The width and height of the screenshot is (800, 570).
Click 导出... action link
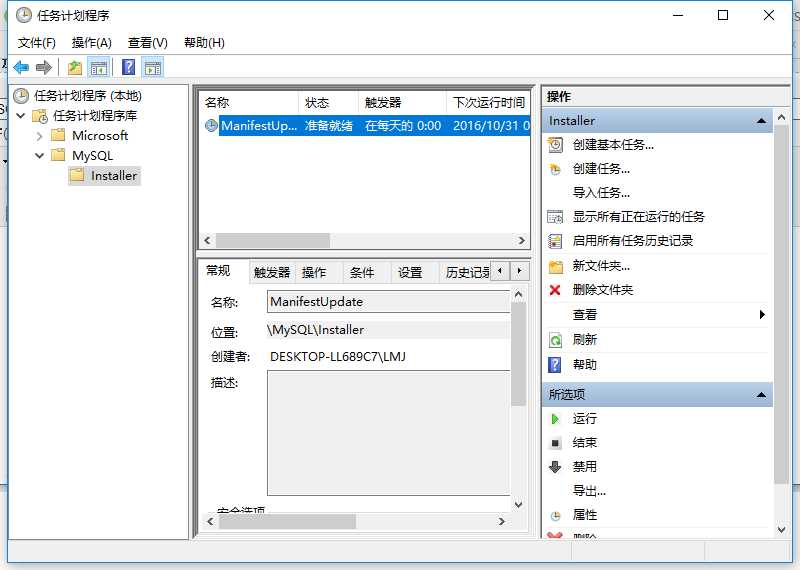pos(589,491)
